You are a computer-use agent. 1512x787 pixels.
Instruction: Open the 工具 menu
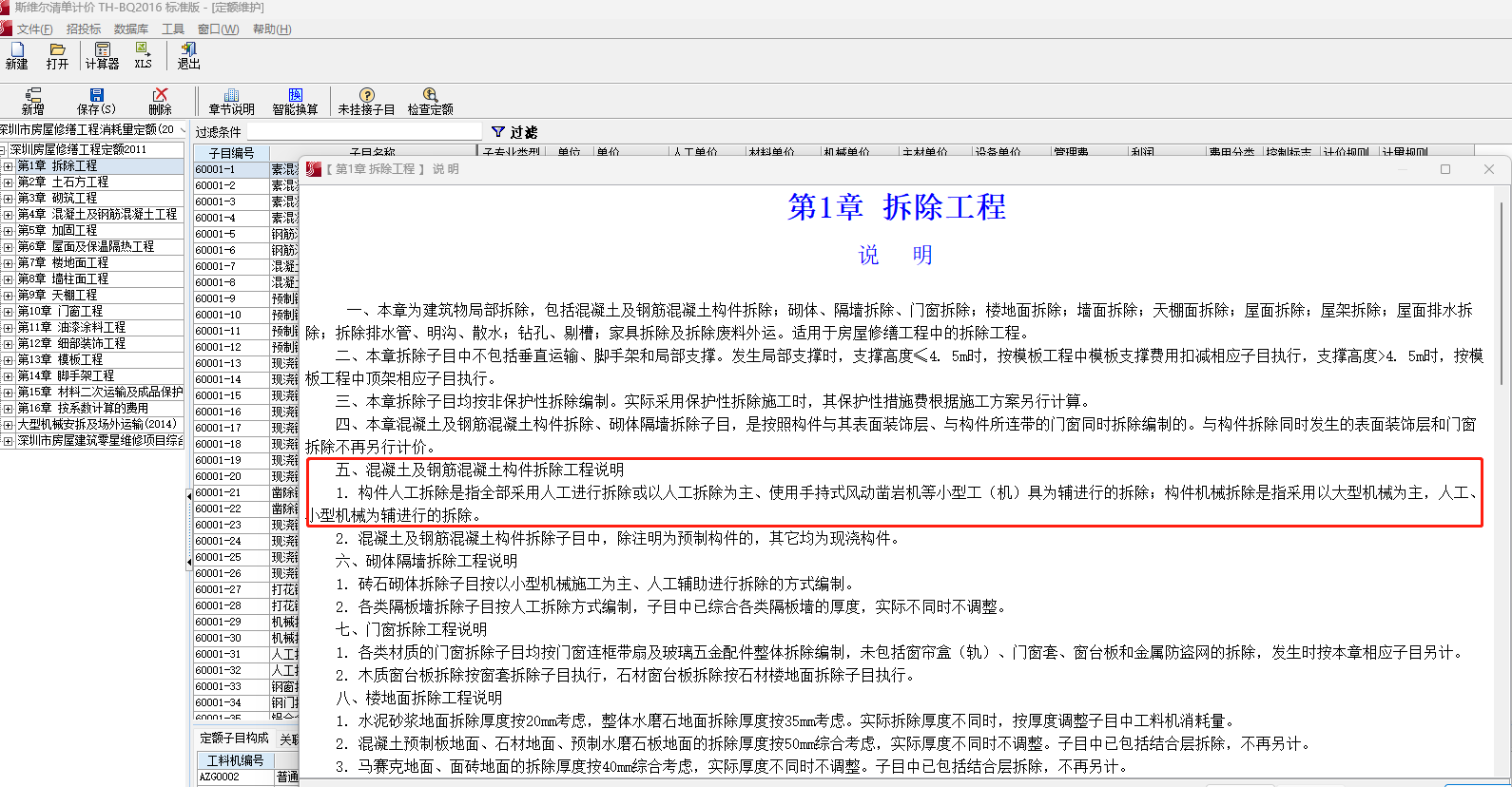tap(173, 29)
